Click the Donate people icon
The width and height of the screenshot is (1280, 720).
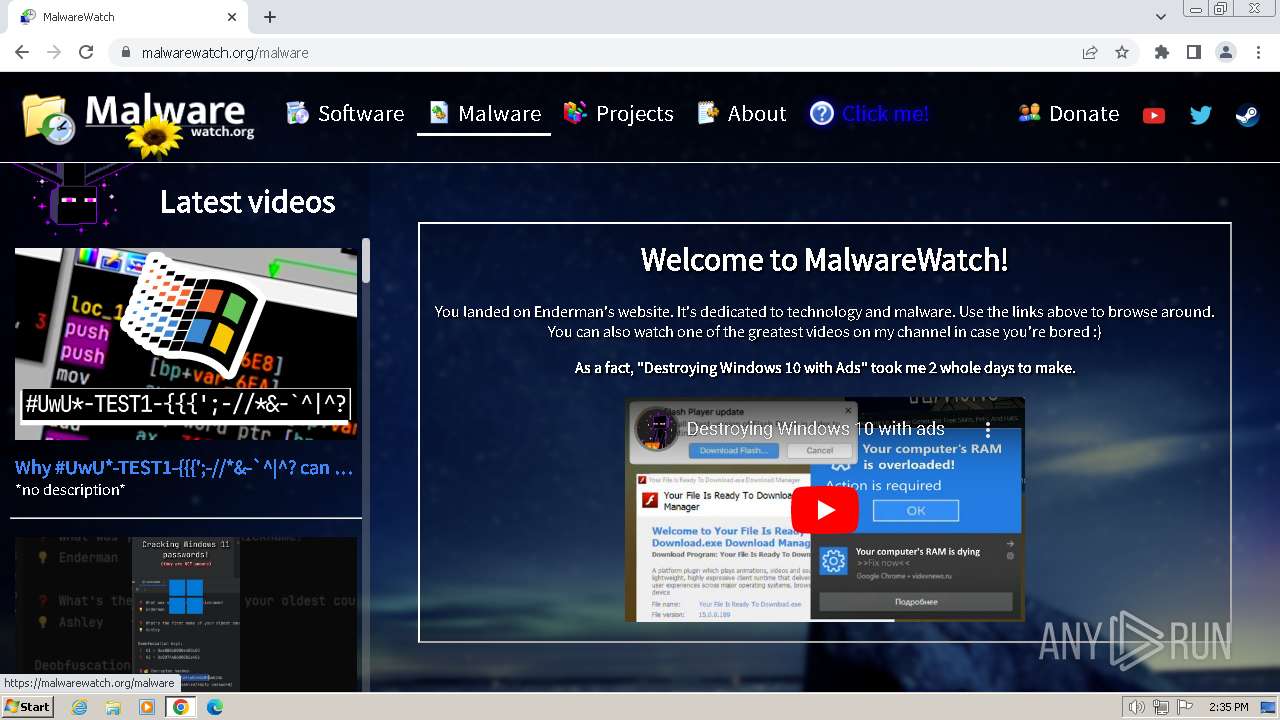pyautogui.click(x=1029, y=113)
